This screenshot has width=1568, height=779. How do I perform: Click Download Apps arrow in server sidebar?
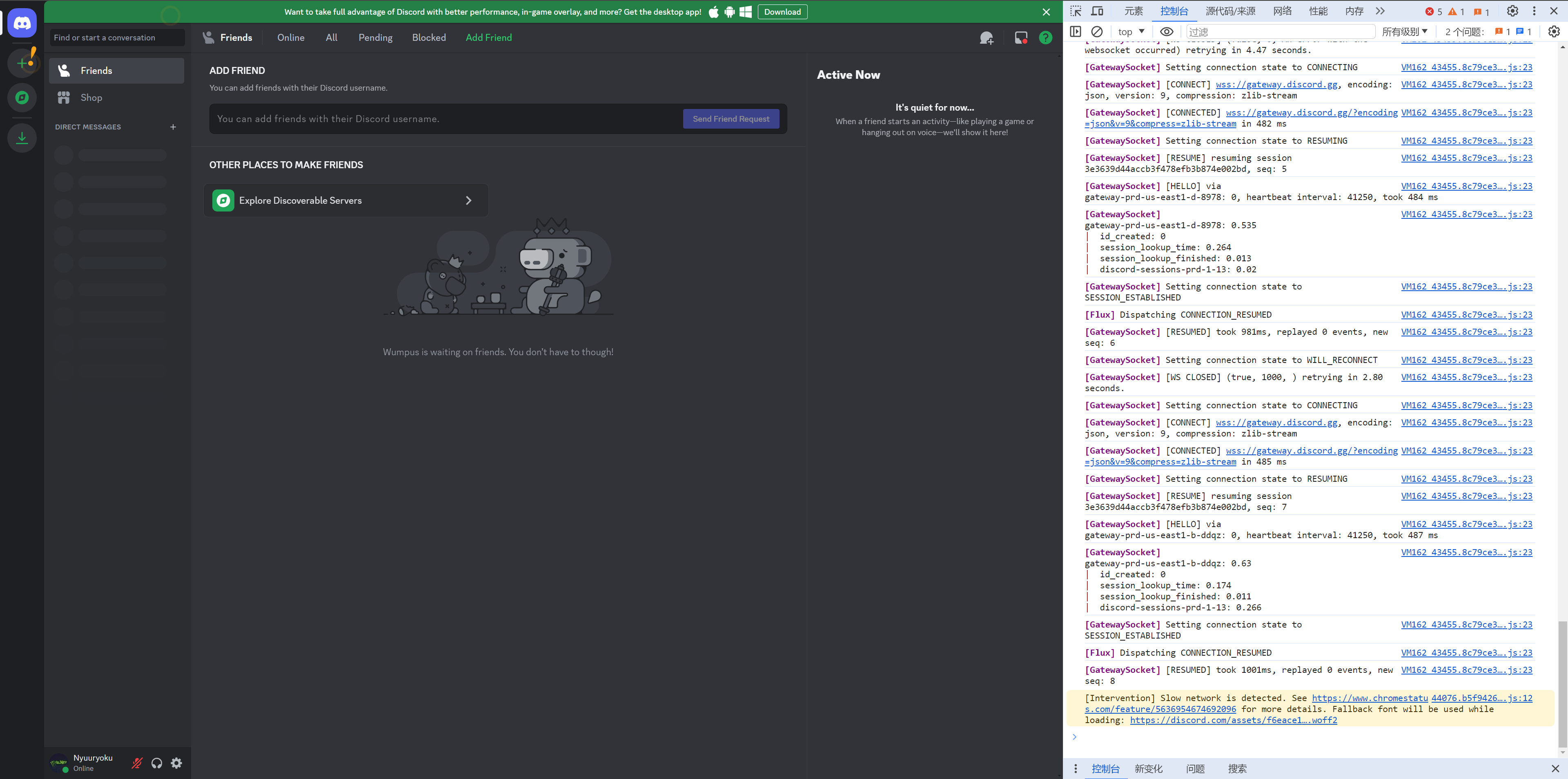click(22, 138)
